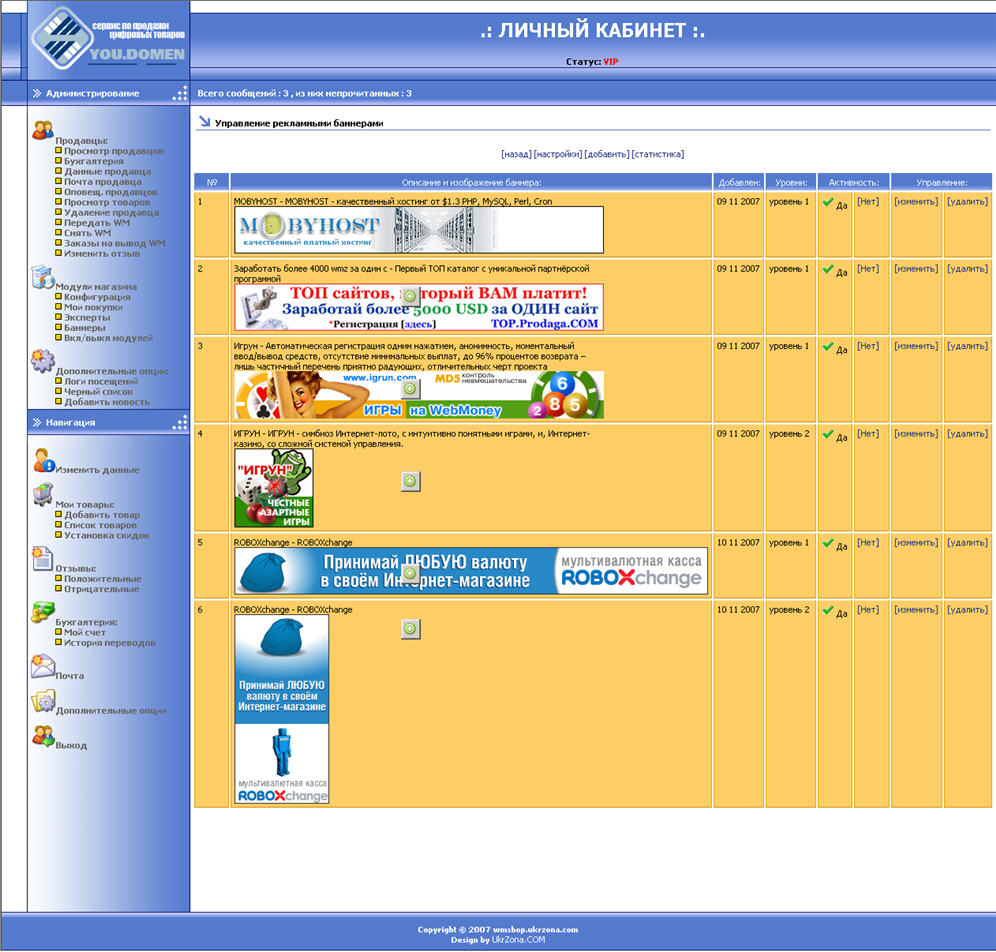Open Заказы на вывод WM item
Viewport: 996px width, 952px height.
coord(114,243)
